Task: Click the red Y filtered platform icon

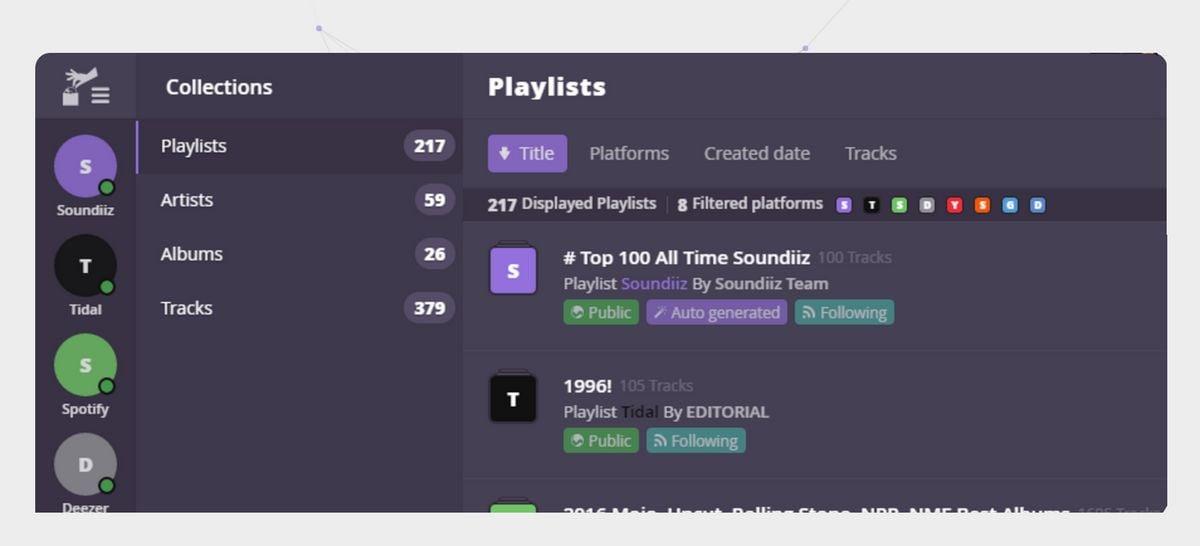Action: (955, 205)
